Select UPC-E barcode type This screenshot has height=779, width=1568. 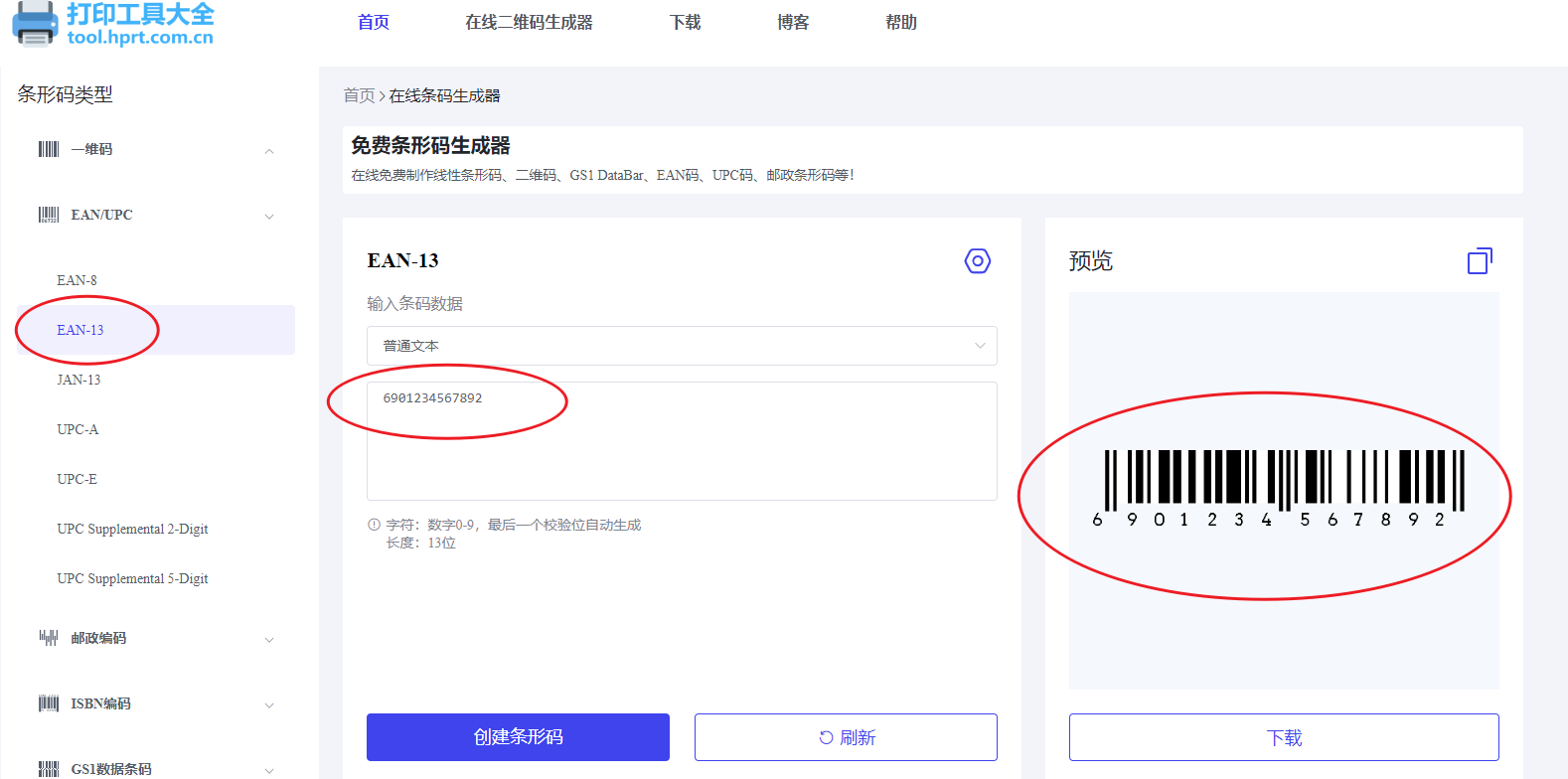(x=77, y=479)
